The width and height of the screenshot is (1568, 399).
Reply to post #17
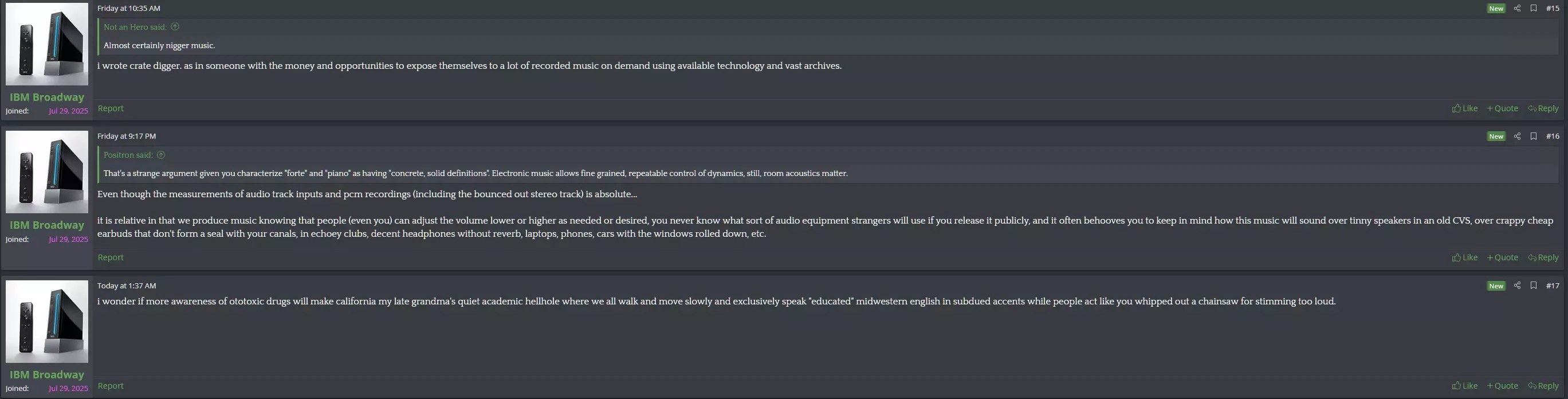pyautogui.click(x=1543, y=386)
